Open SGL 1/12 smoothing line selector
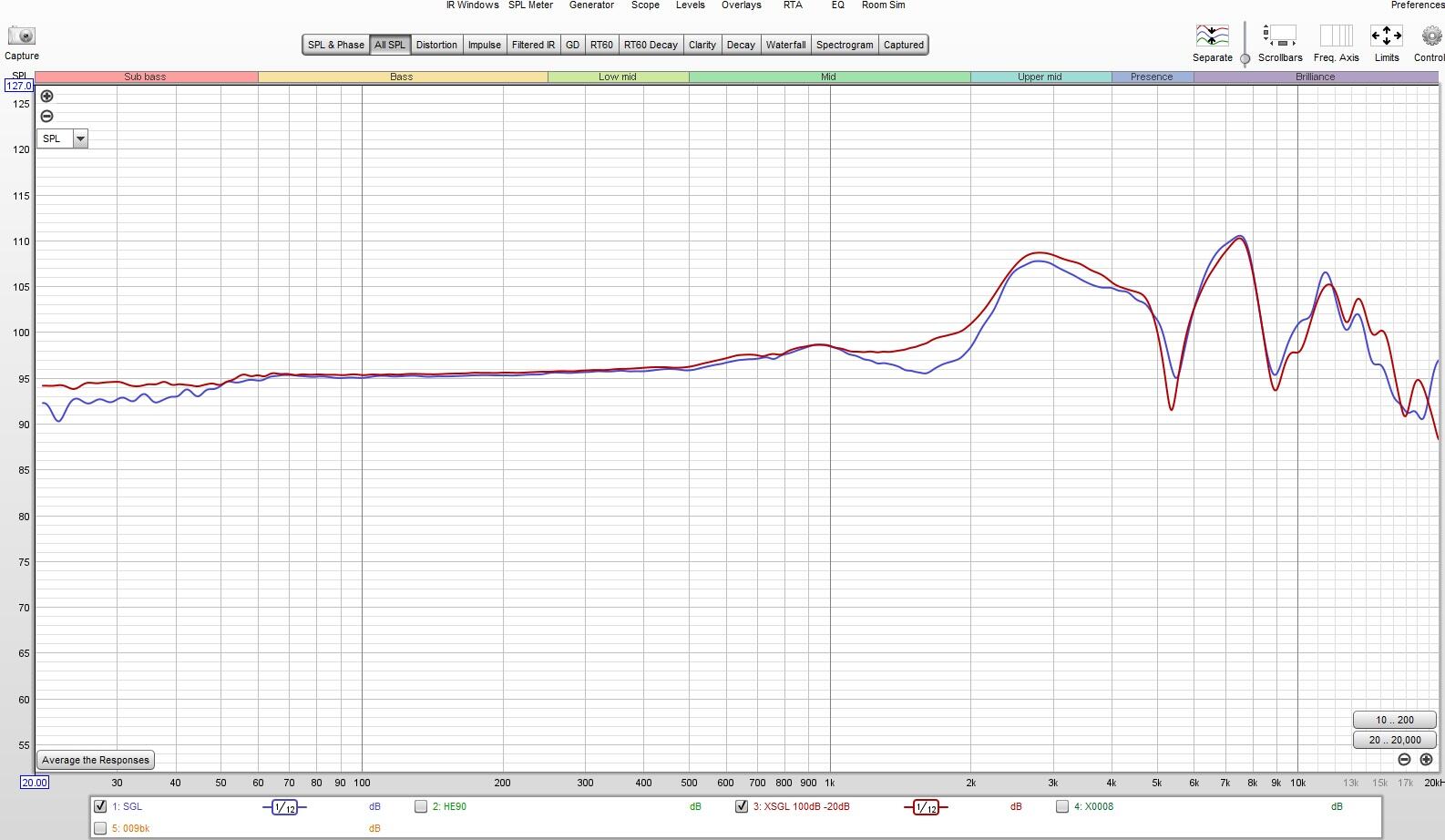 (x=284, y=807)
